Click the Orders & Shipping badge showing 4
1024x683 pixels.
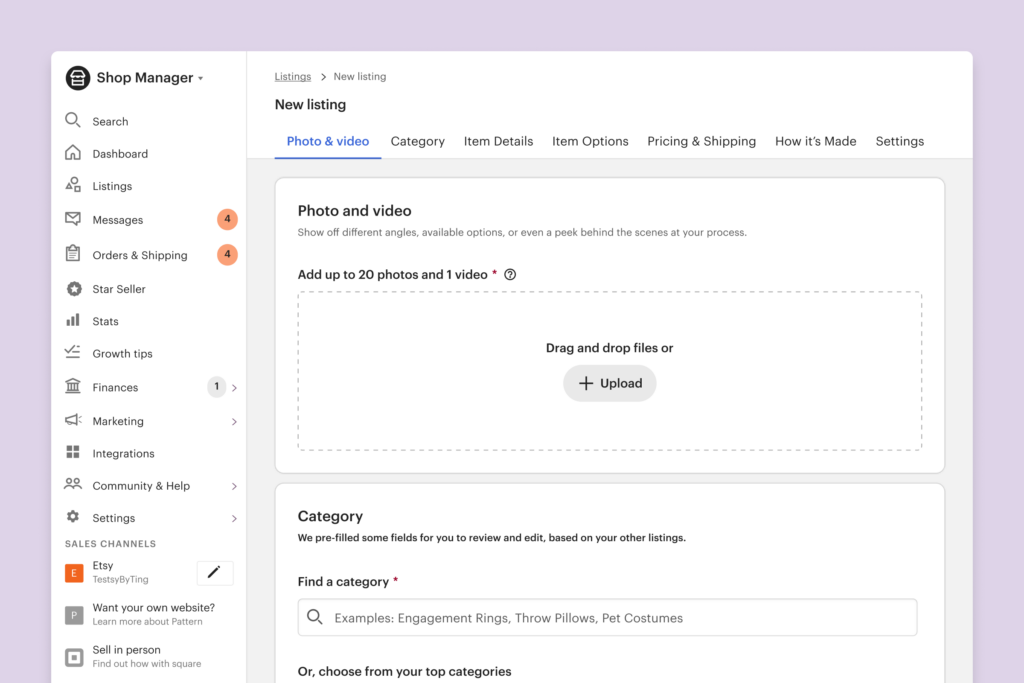[x=227, y=254]
